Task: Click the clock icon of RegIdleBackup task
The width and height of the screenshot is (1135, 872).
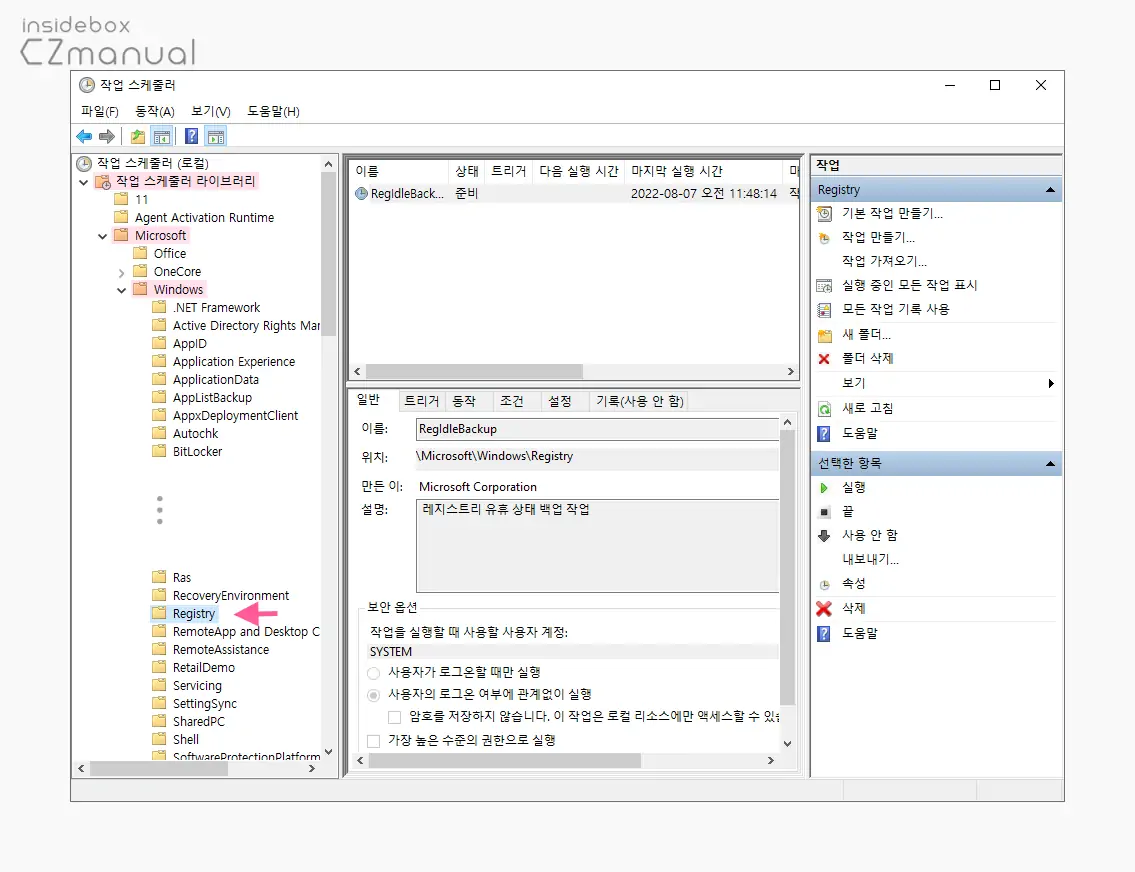Action: pos(361,193)
